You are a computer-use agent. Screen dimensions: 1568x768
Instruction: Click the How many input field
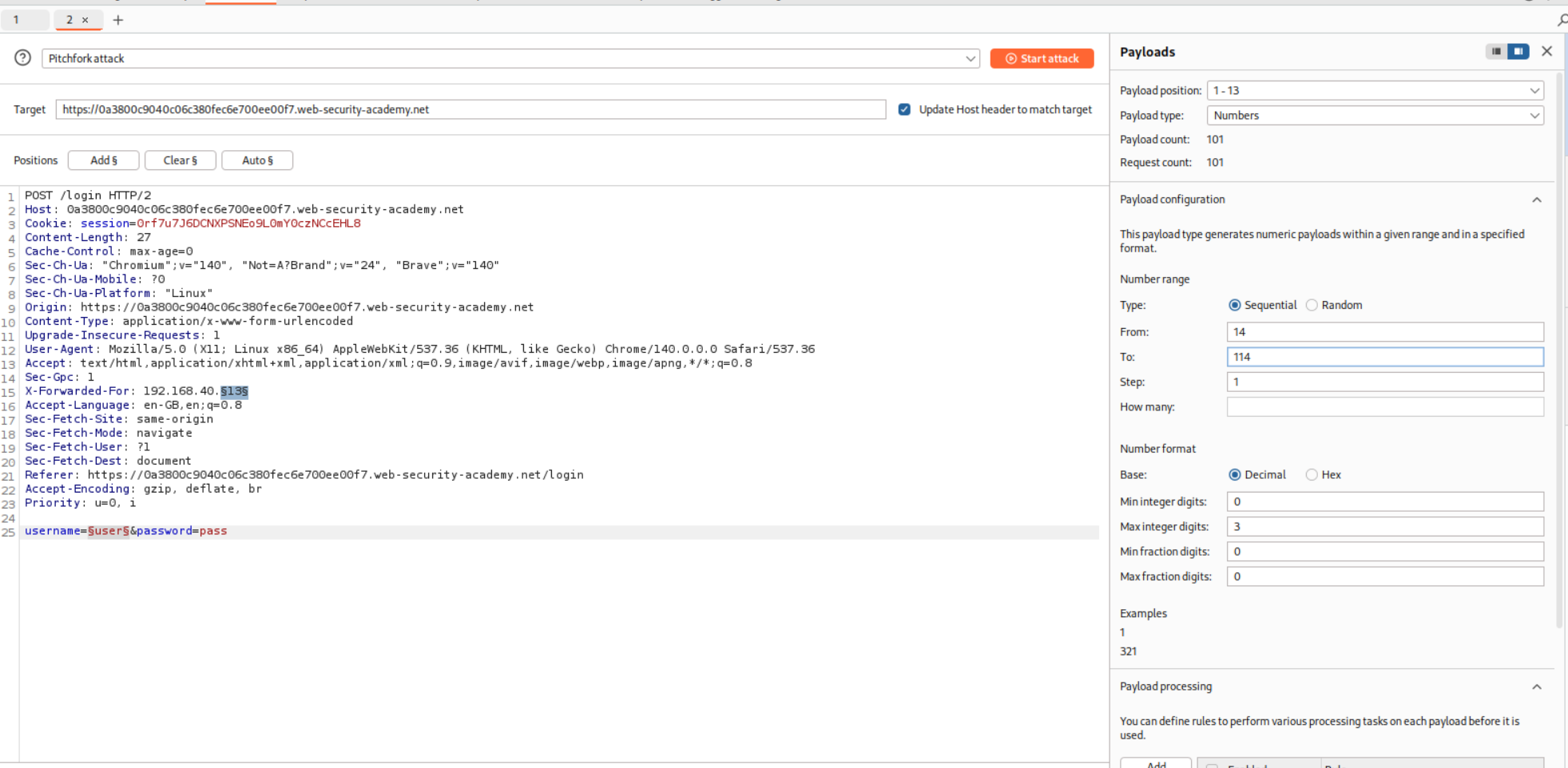point(1384,407)
